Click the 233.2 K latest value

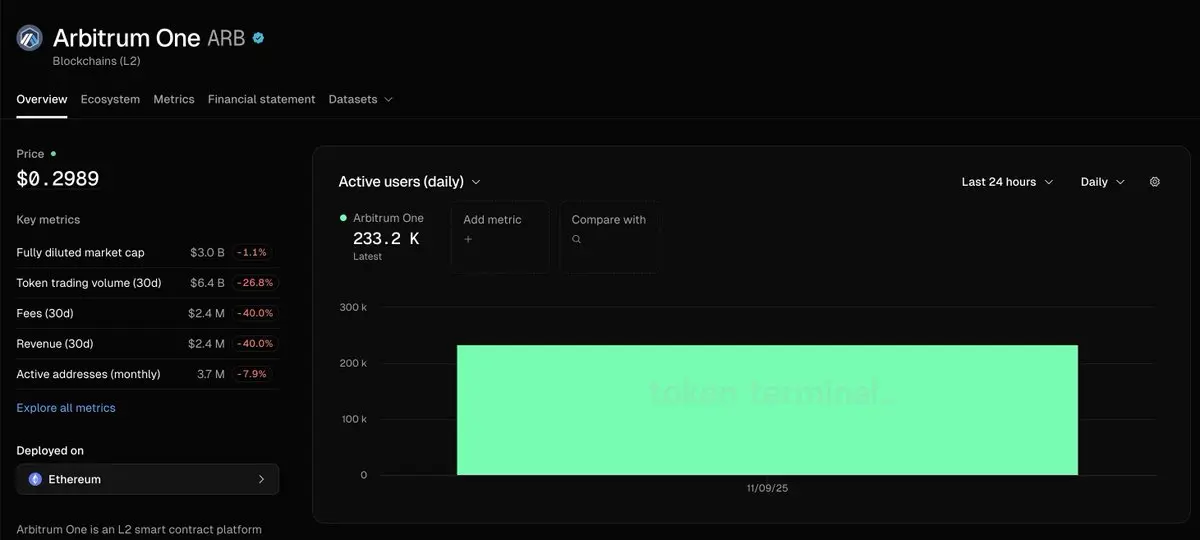click(386, 238)
